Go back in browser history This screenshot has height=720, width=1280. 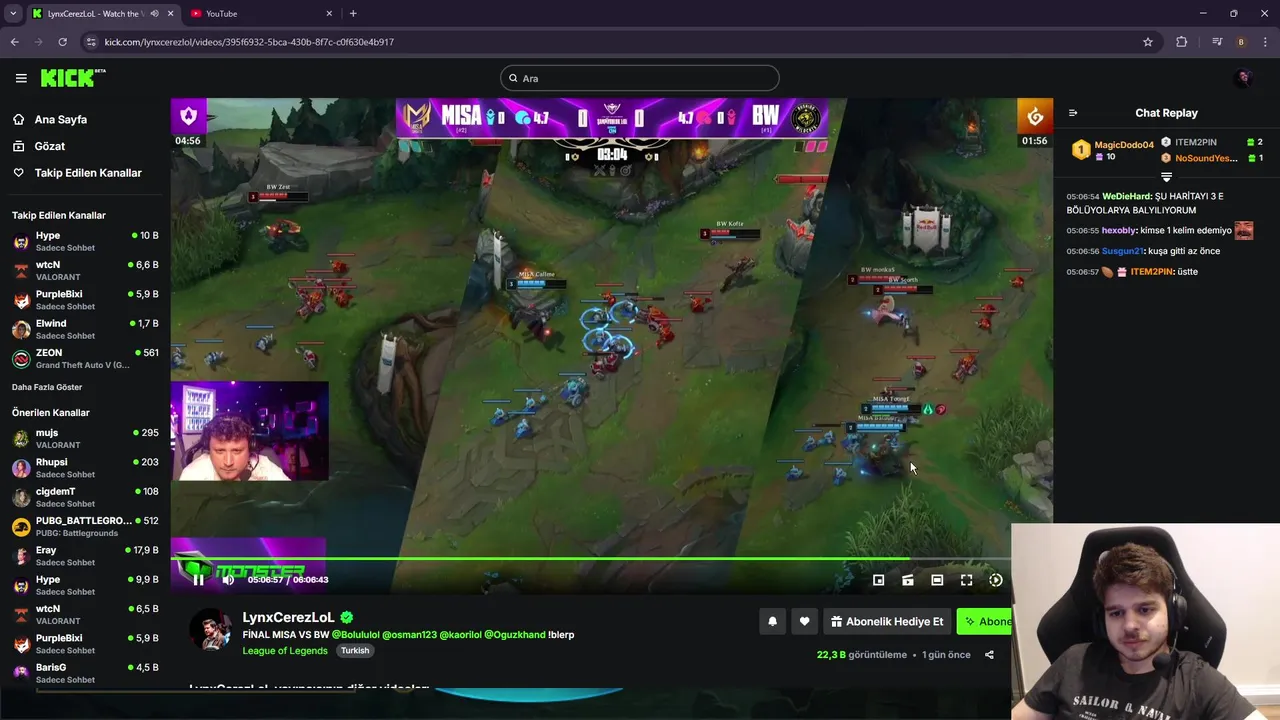tap(14, 42)
